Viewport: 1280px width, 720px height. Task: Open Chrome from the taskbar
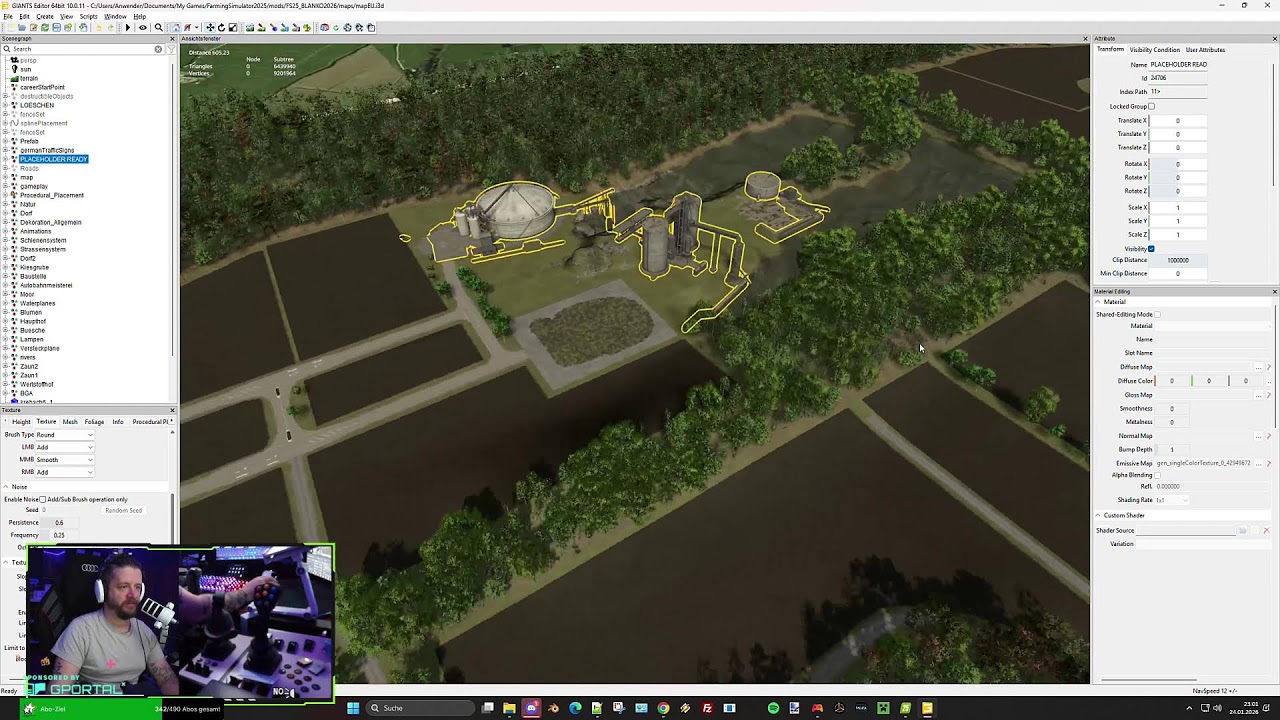(663, 708)
